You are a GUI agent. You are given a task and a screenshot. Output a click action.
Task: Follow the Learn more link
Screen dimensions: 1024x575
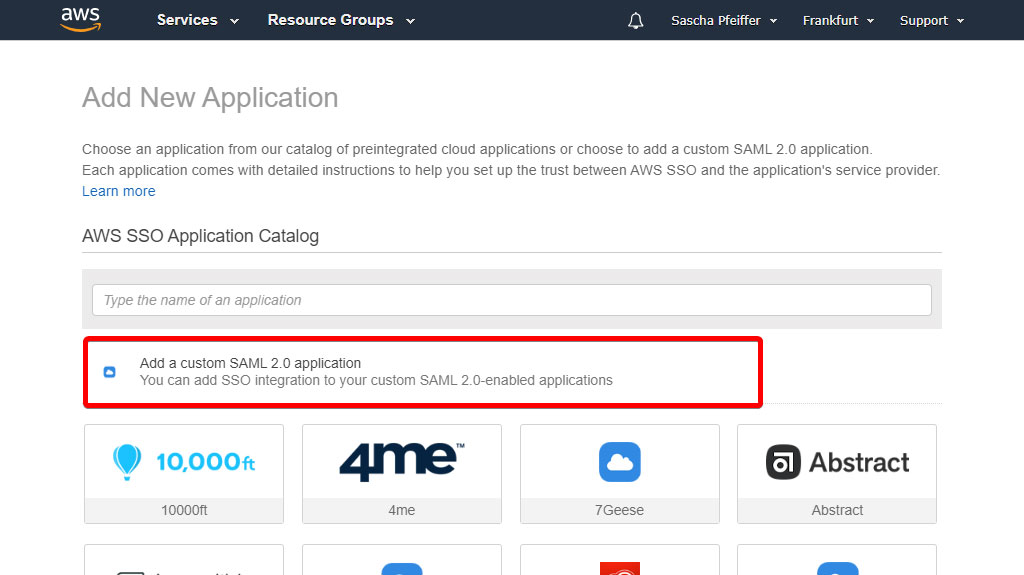(x=119, y=191)
